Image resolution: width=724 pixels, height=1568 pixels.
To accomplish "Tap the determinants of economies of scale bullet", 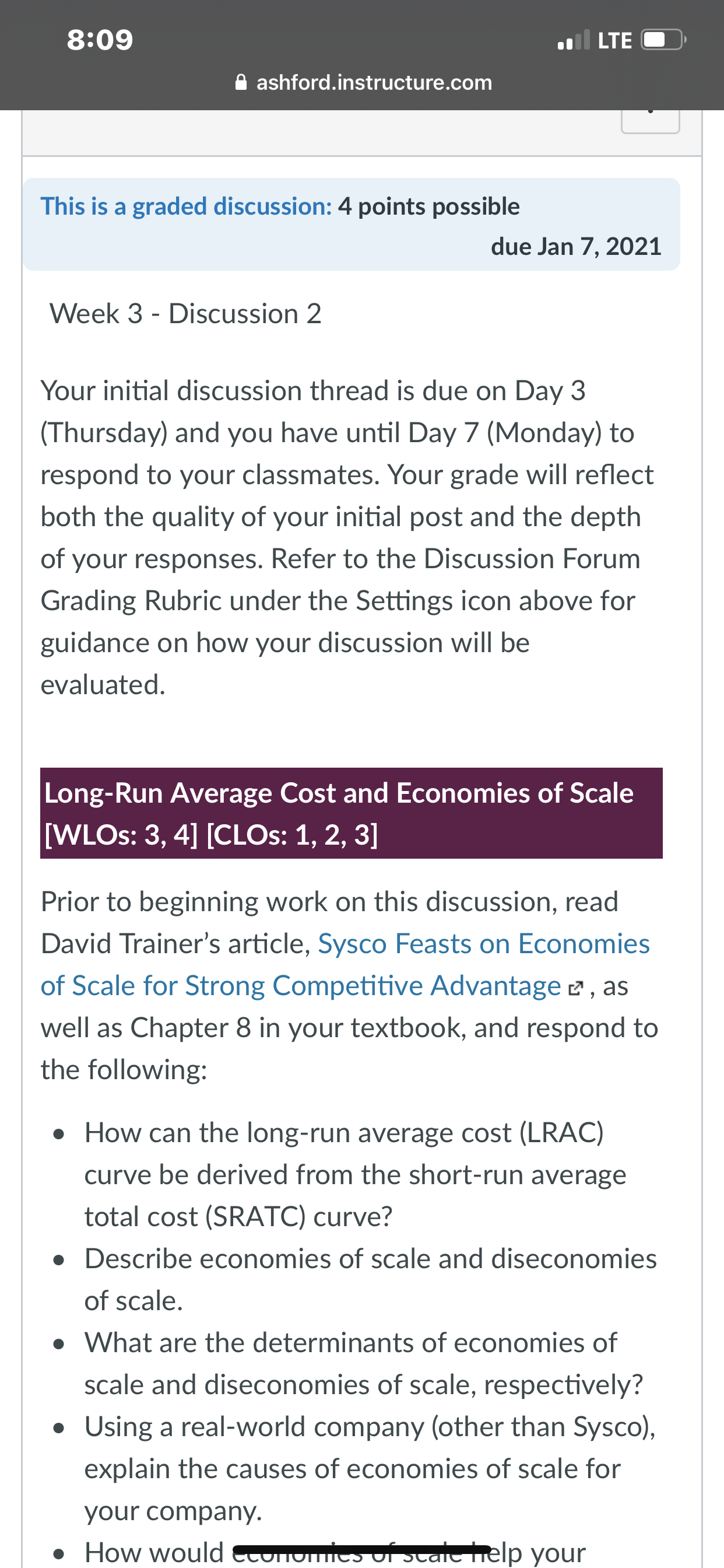I will 364,1363.
